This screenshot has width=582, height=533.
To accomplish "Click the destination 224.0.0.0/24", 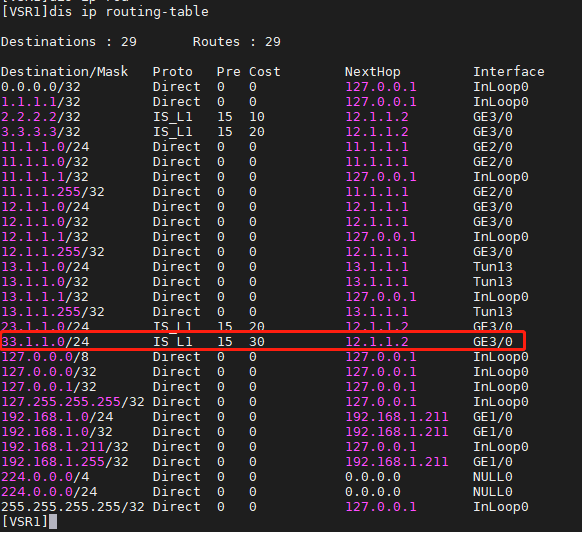I will [49, 492].
